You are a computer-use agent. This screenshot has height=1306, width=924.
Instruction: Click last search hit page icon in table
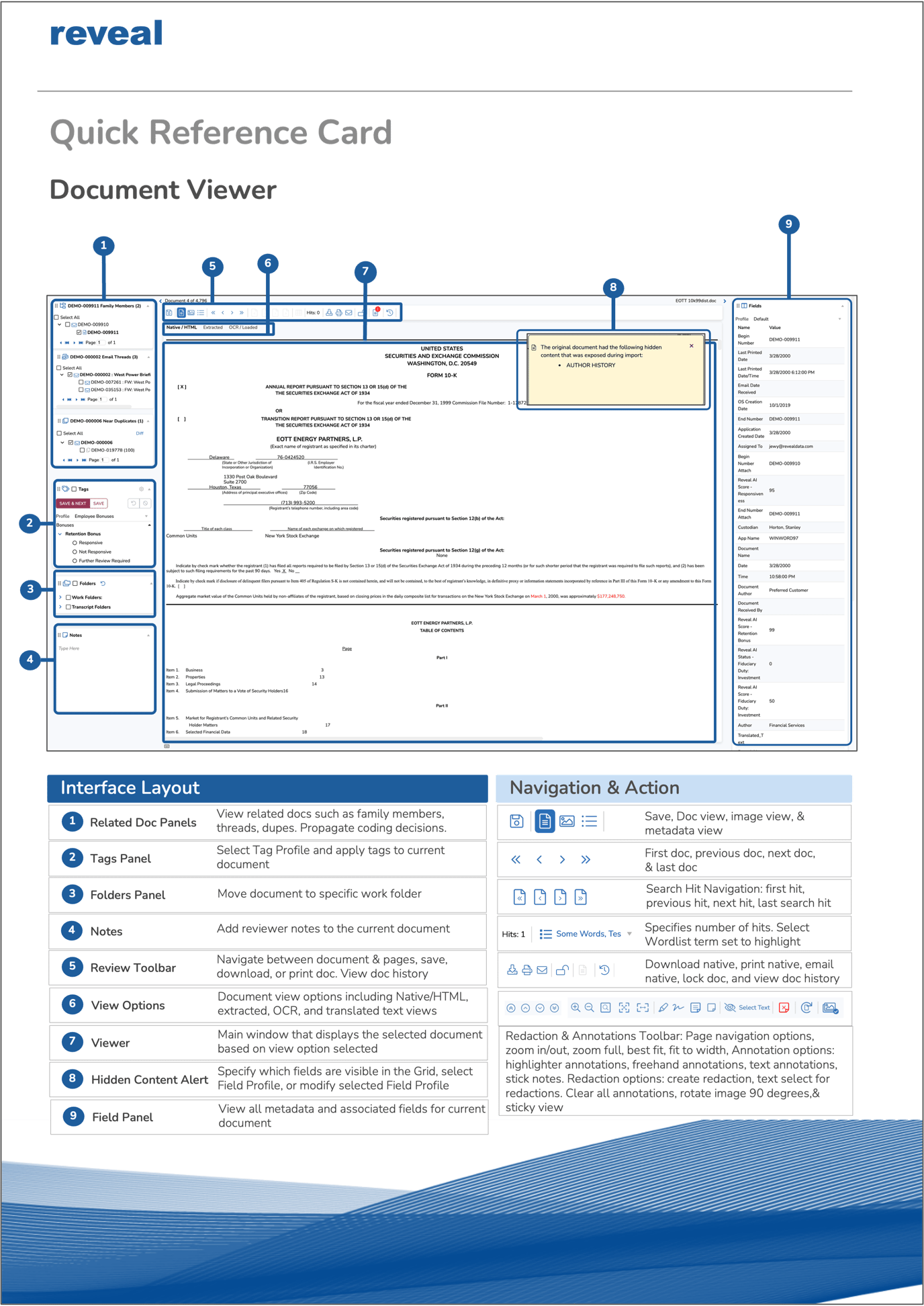pos(581,896)
